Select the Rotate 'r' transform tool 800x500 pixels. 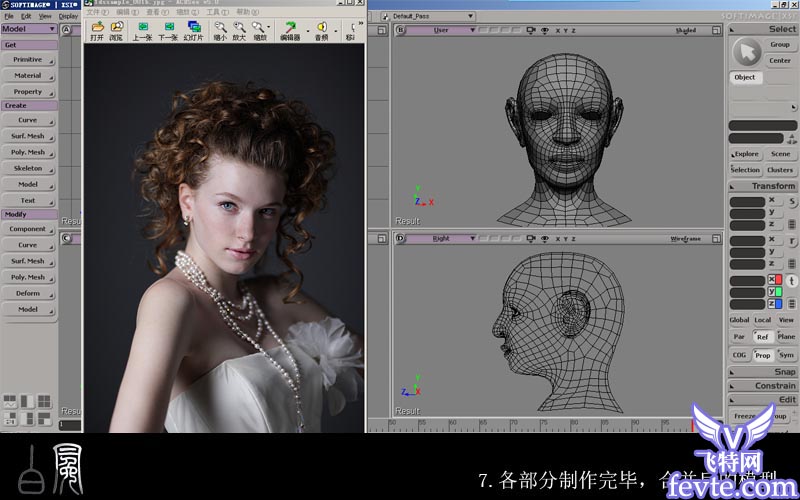point(792,241)
